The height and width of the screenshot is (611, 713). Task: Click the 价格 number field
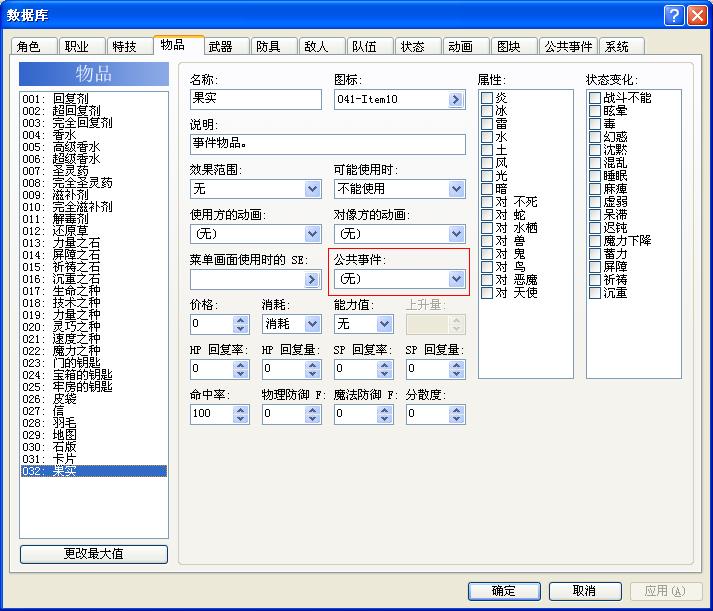click(212, 324)
